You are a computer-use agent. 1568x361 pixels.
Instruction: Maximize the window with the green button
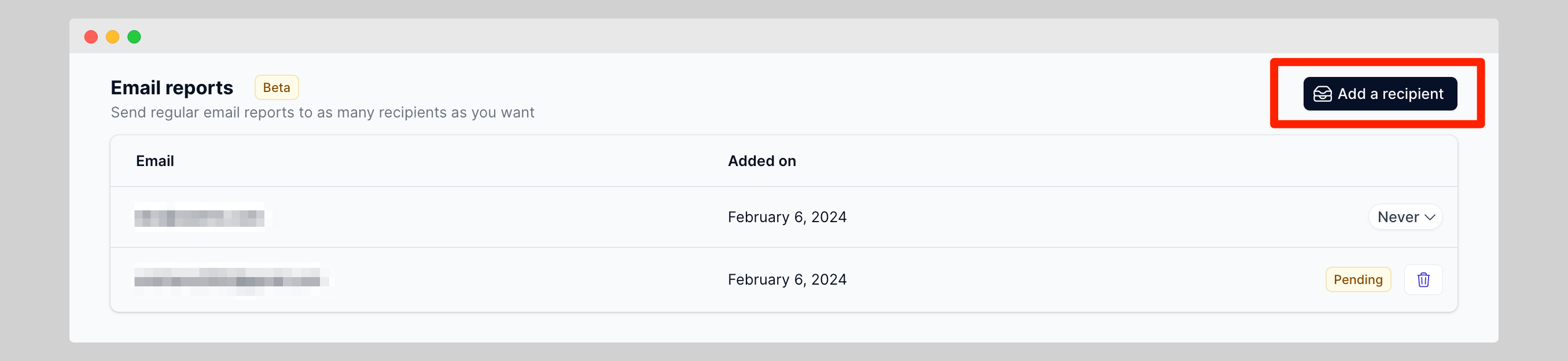point(134,37)
